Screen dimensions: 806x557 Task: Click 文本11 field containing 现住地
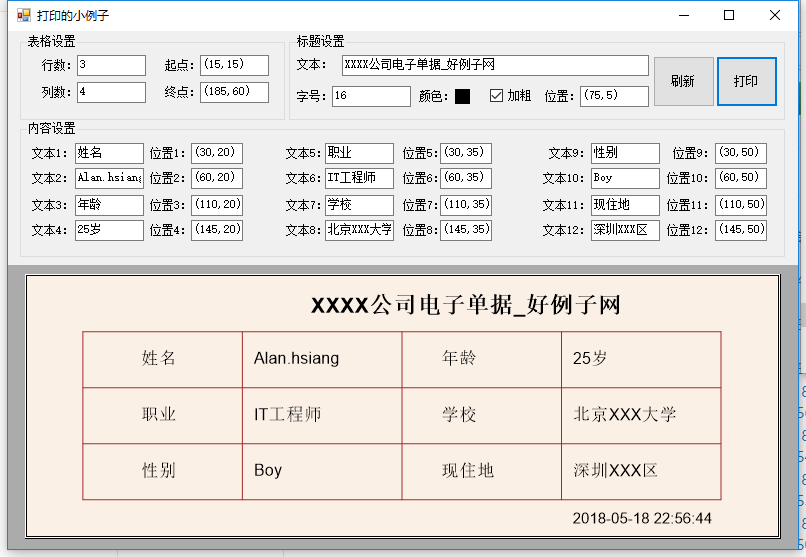coord(625,205)
